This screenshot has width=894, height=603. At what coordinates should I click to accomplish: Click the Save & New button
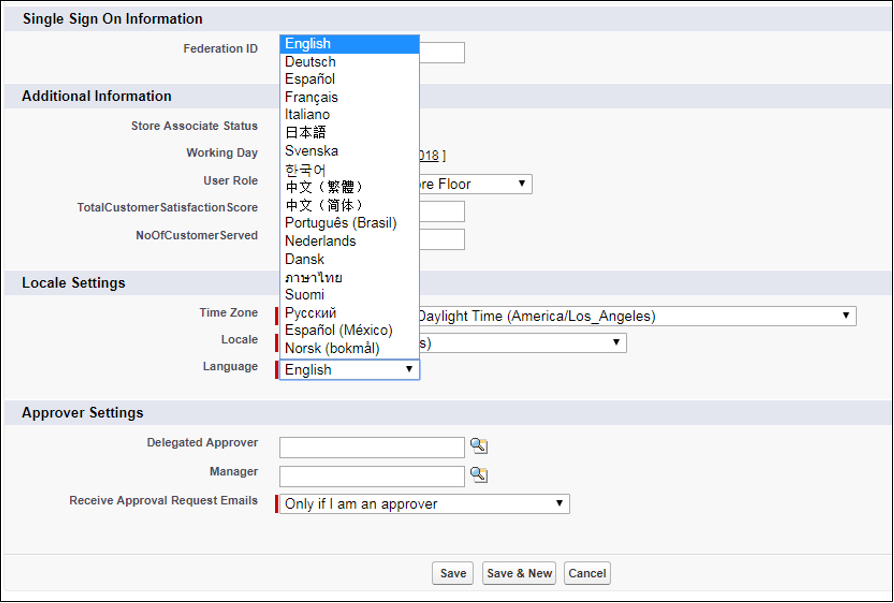coord(518,573)
